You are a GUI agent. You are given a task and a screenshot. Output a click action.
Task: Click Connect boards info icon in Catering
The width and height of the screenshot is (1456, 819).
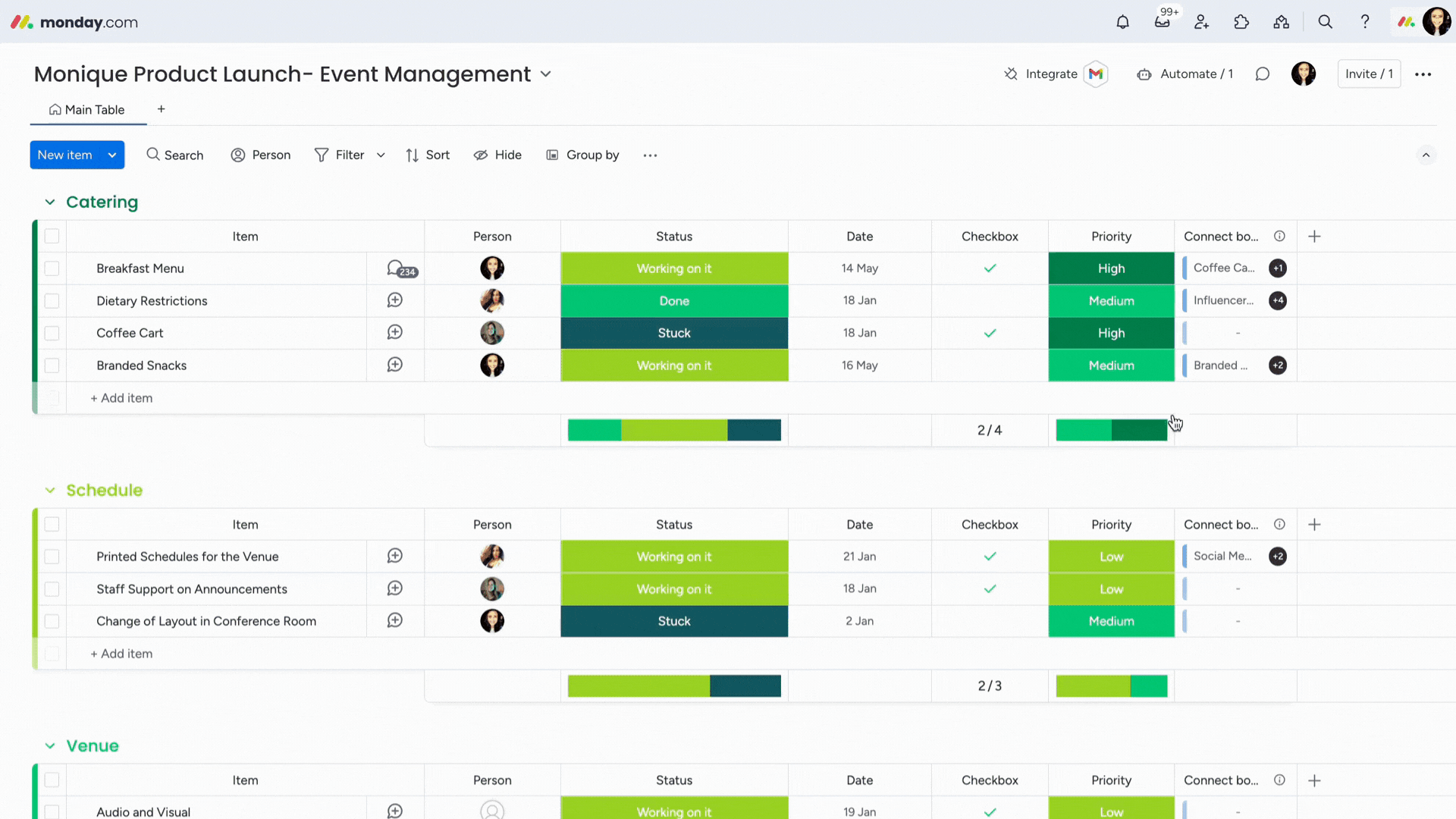1279,236
